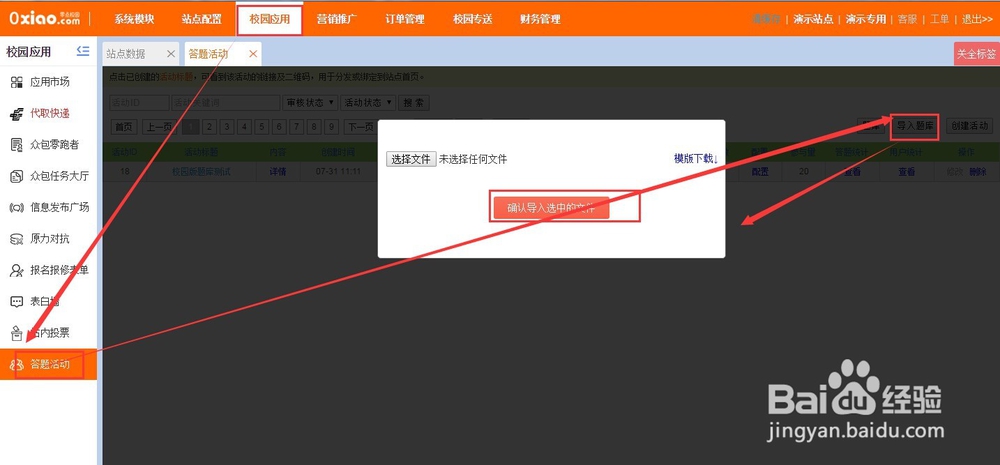Open the 活动状态 dropdown
The height and width of the screenshot is (465, 1000).
click(368, 103)
